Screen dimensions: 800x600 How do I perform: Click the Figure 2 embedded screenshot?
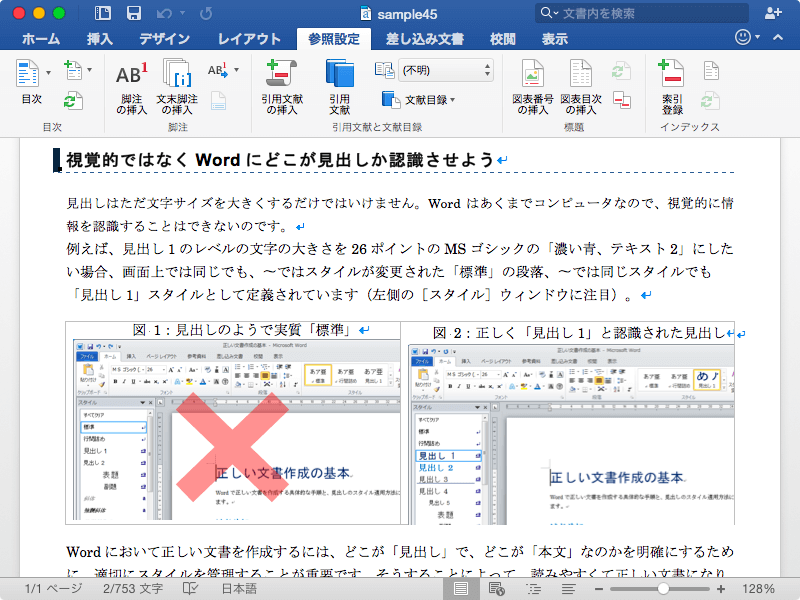tap(571, 434)
